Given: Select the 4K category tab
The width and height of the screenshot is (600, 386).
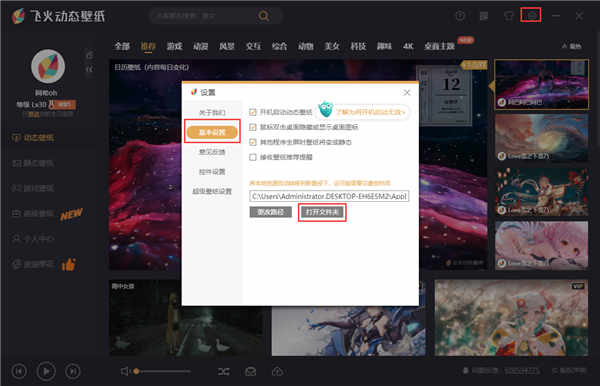Looking at the screenshot, I should [408, 46].
